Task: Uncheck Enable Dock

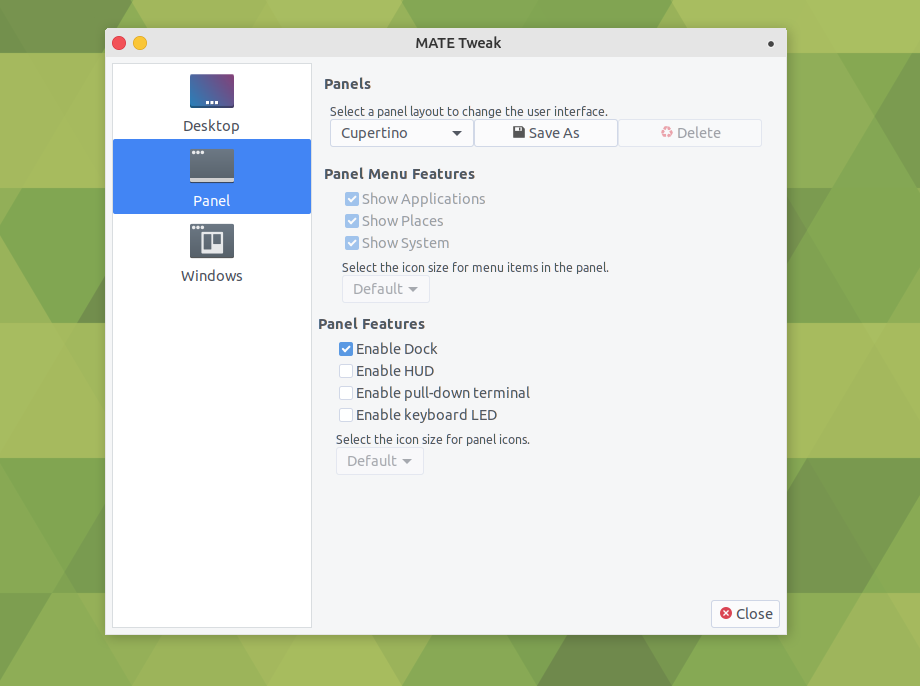Action: [x=346, y=349]
